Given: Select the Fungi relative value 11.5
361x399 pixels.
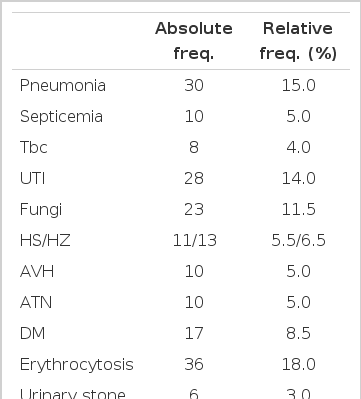Looking at the screenshot, I should 299,209.
